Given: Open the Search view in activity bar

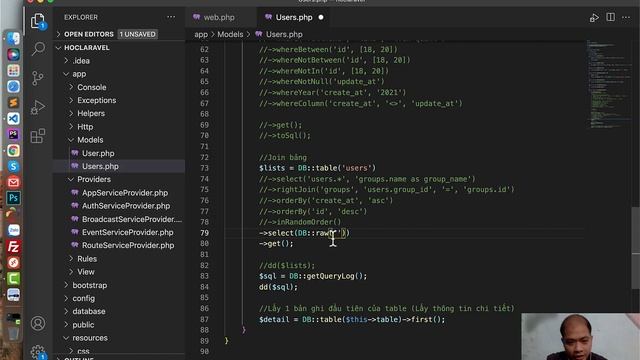Looking at the screenshot, I should coord(38,49).
